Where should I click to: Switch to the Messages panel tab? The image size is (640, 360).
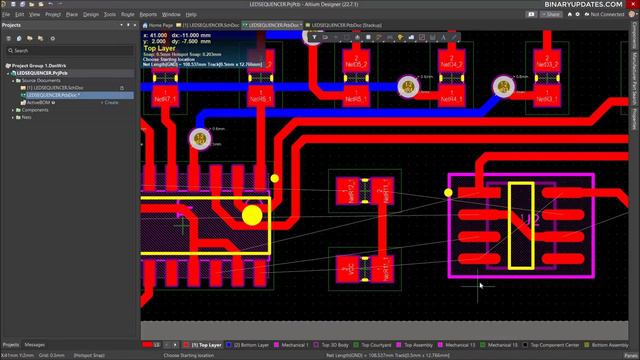click(x=34, y=345)
